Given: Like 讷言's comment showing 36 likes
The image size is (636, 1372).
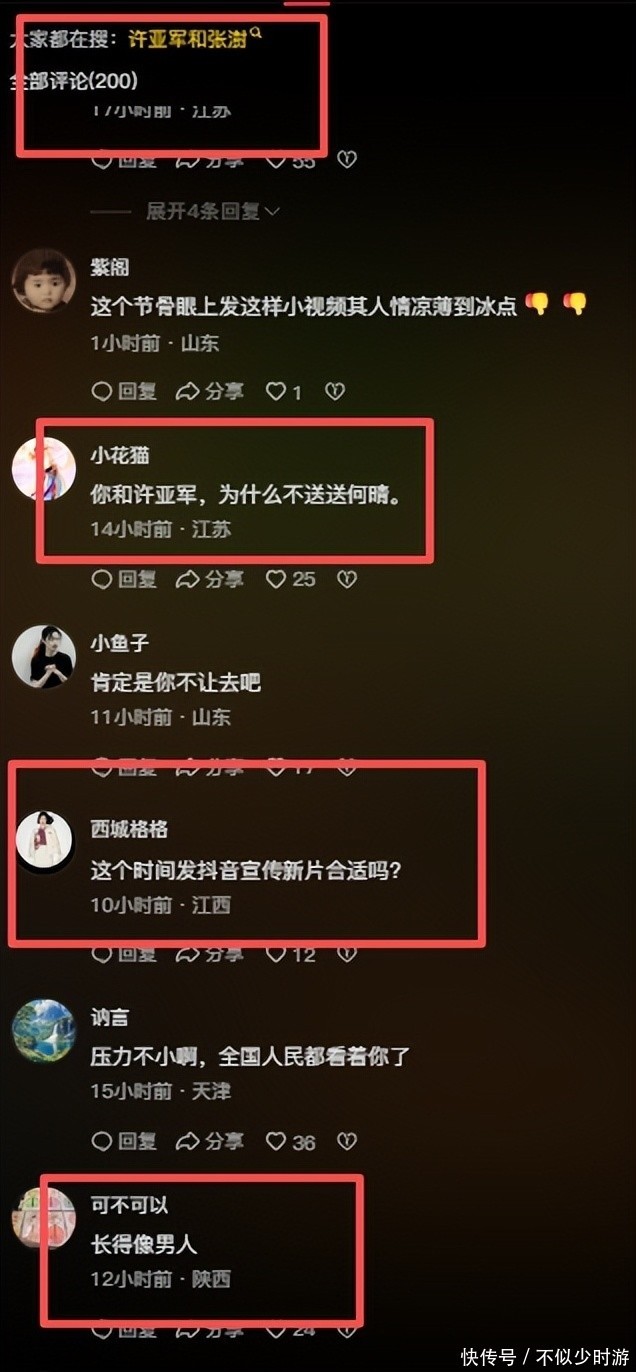Looking at the screenshot, I should coord(276,1141).
